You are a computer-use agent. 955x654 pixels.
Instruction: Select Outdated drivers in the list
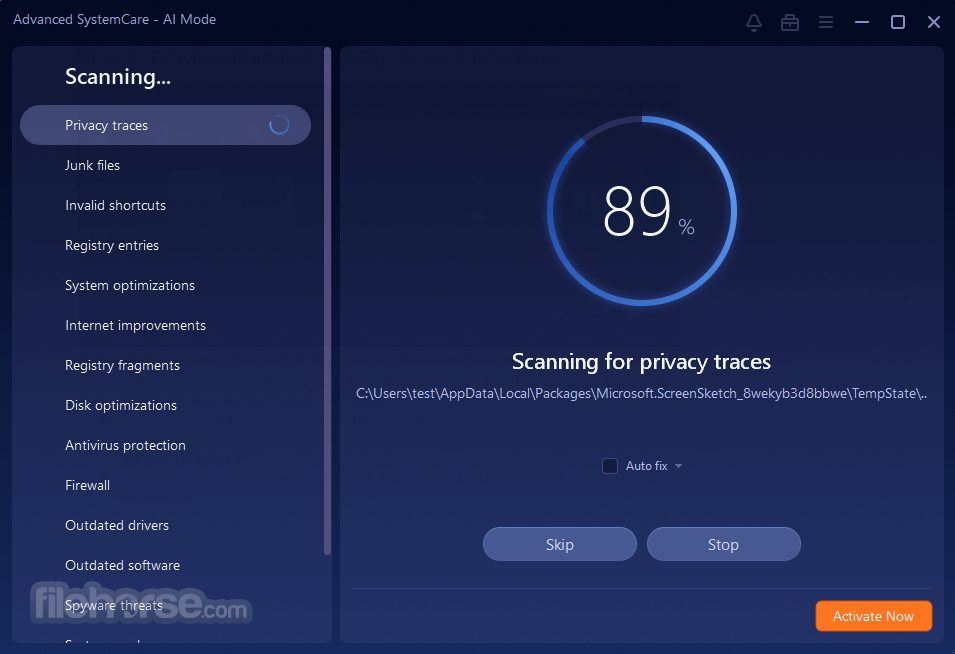click(117, 526)
